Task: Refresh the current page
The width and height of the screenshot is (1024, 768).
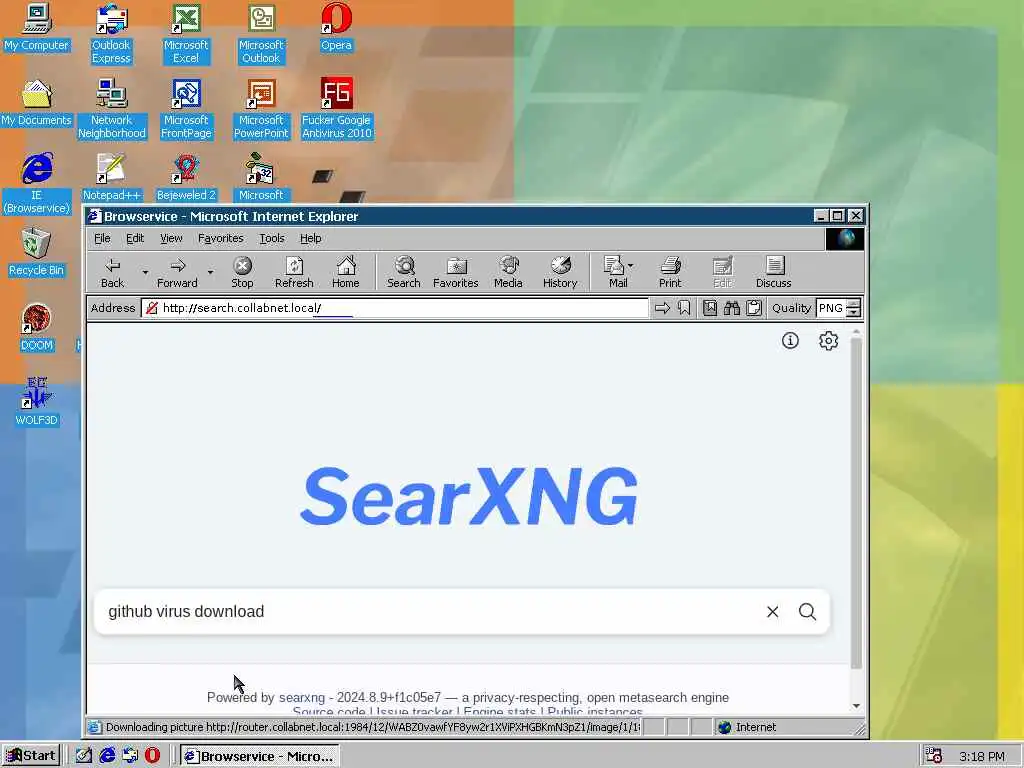Action: [x=294, y=272]
